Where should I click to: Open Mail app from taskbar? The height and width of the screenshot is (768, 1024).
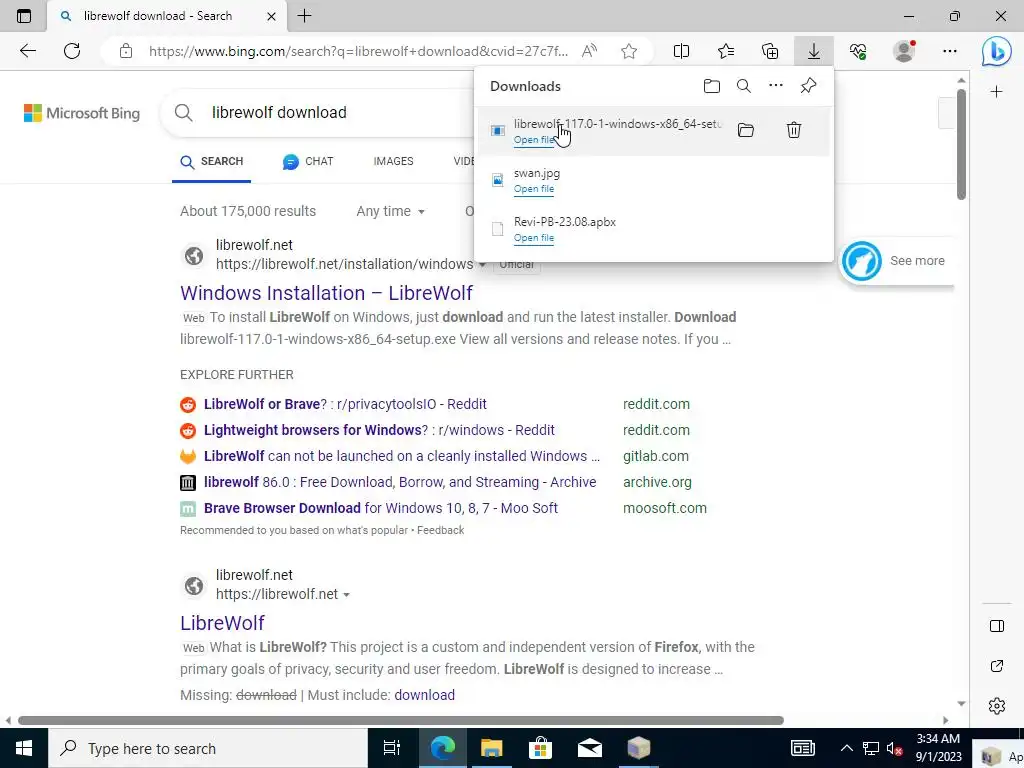click(589, 748)
